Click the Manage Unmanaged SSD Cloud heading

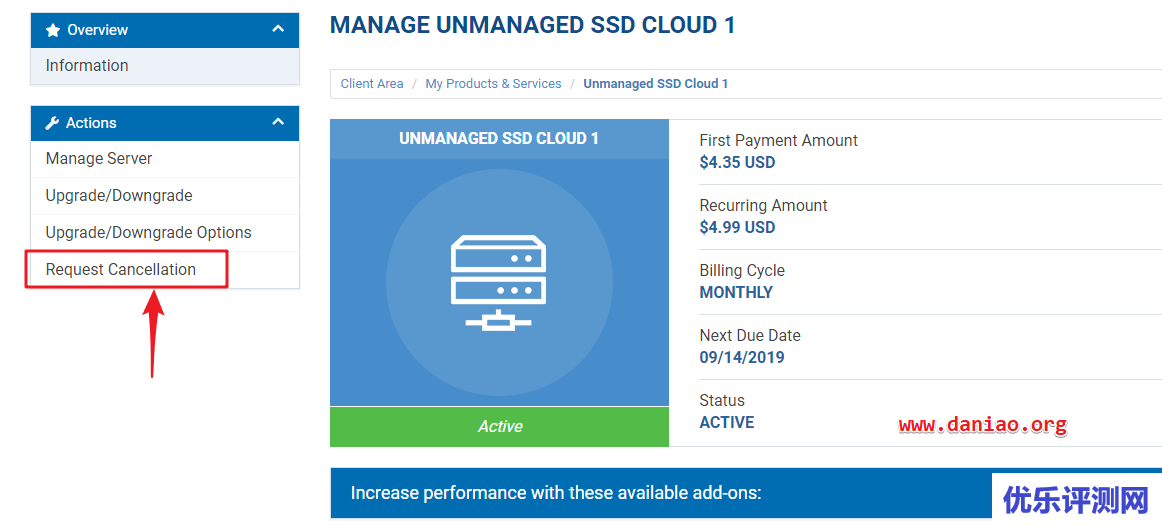(532, 26)
